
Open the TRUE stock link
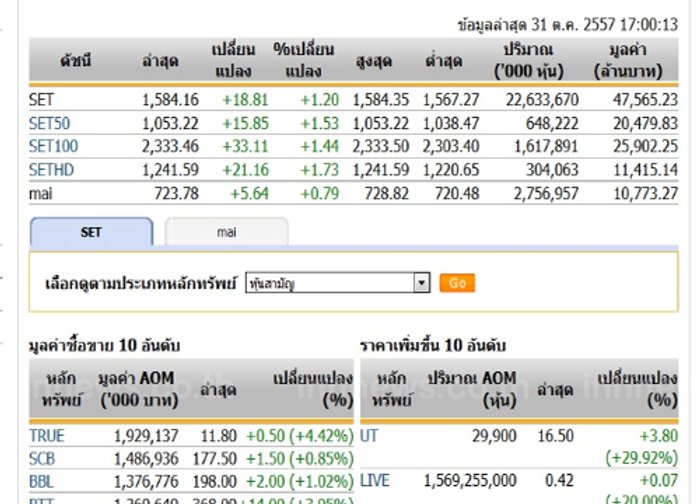click(47, 436)
